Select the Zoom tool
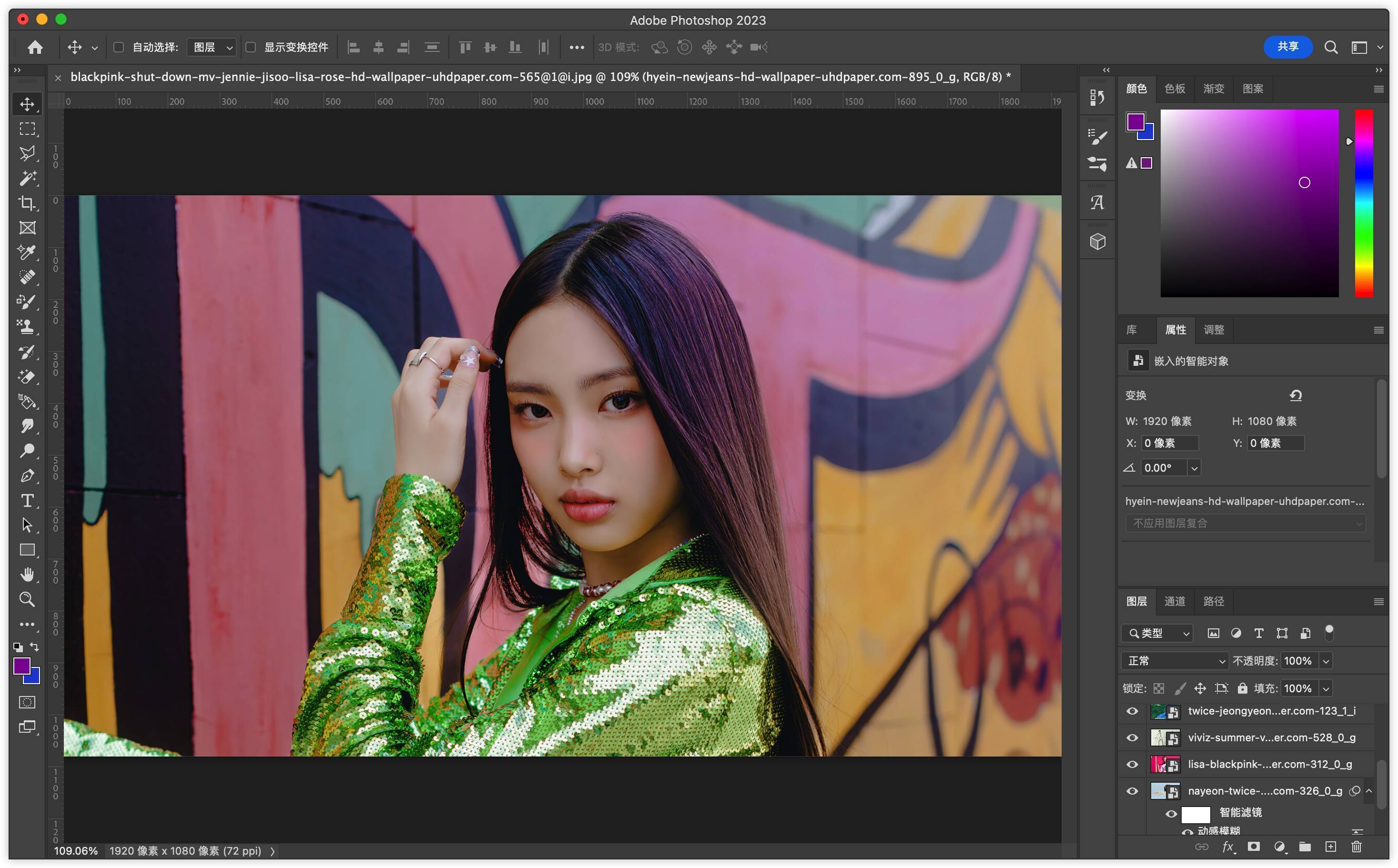 coord(27,599)
